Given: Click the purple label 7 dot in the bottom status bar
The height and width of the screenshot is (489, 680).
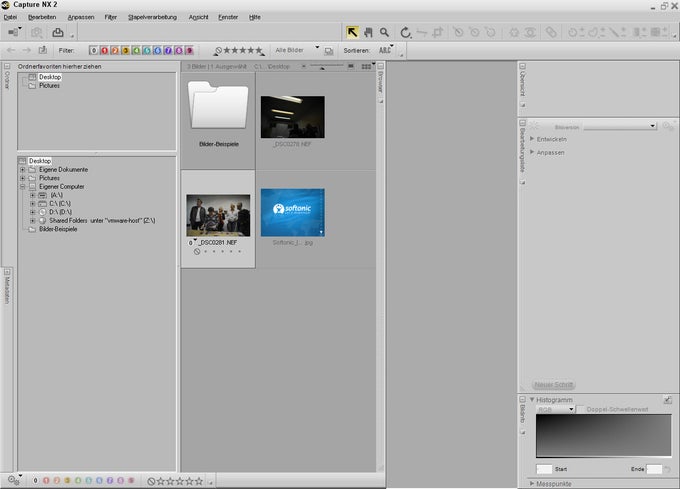Looking at the screenshot, I should tap(110, 480).
